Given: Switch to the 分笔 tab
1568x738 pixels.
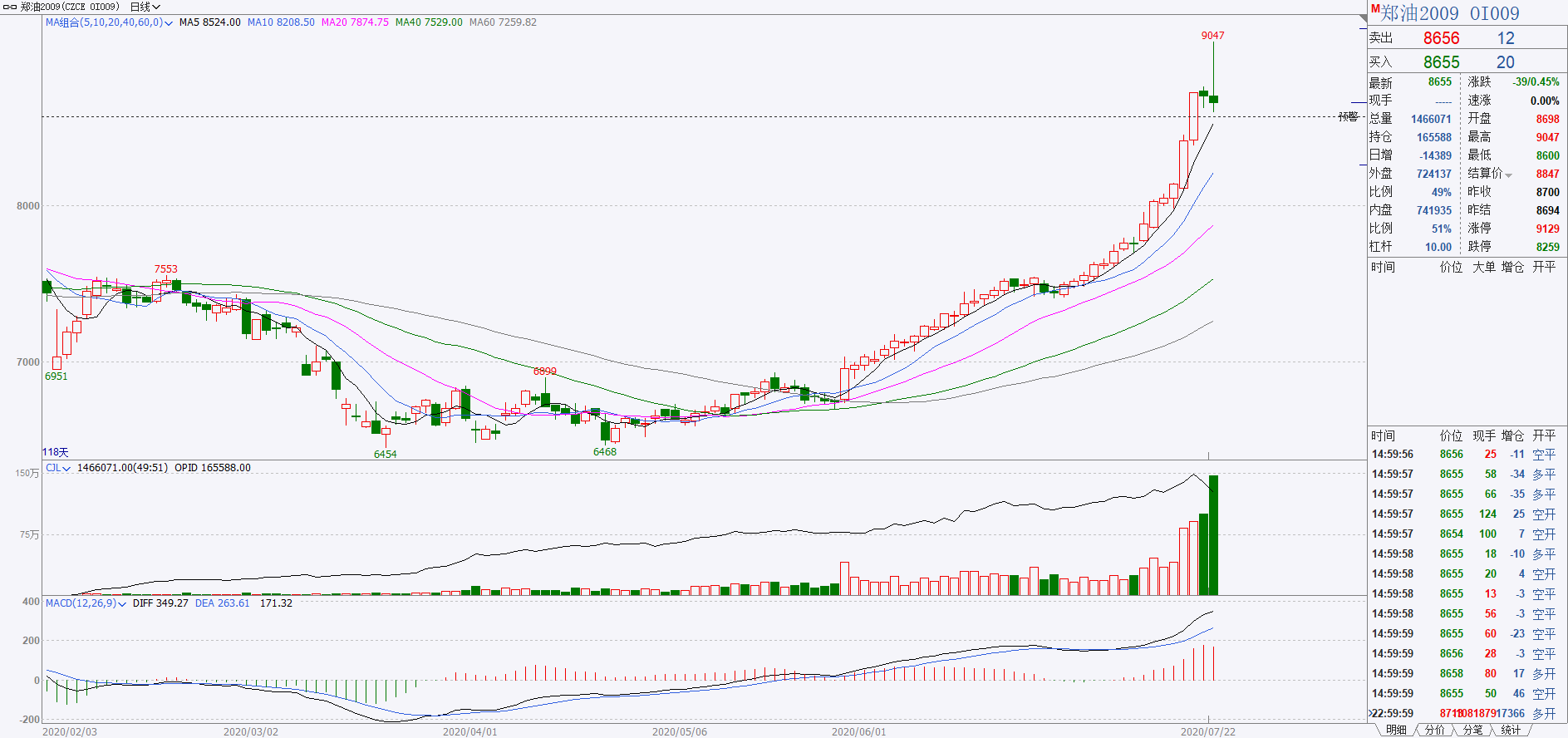Looking at the screenshot, I should click(x=1472, y=730).
